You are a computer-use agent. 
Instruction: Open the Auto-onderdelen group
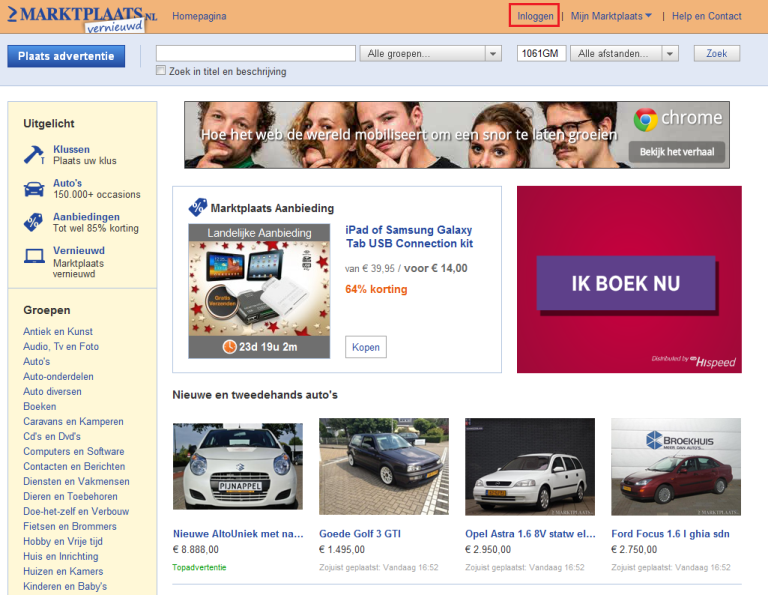58,377
